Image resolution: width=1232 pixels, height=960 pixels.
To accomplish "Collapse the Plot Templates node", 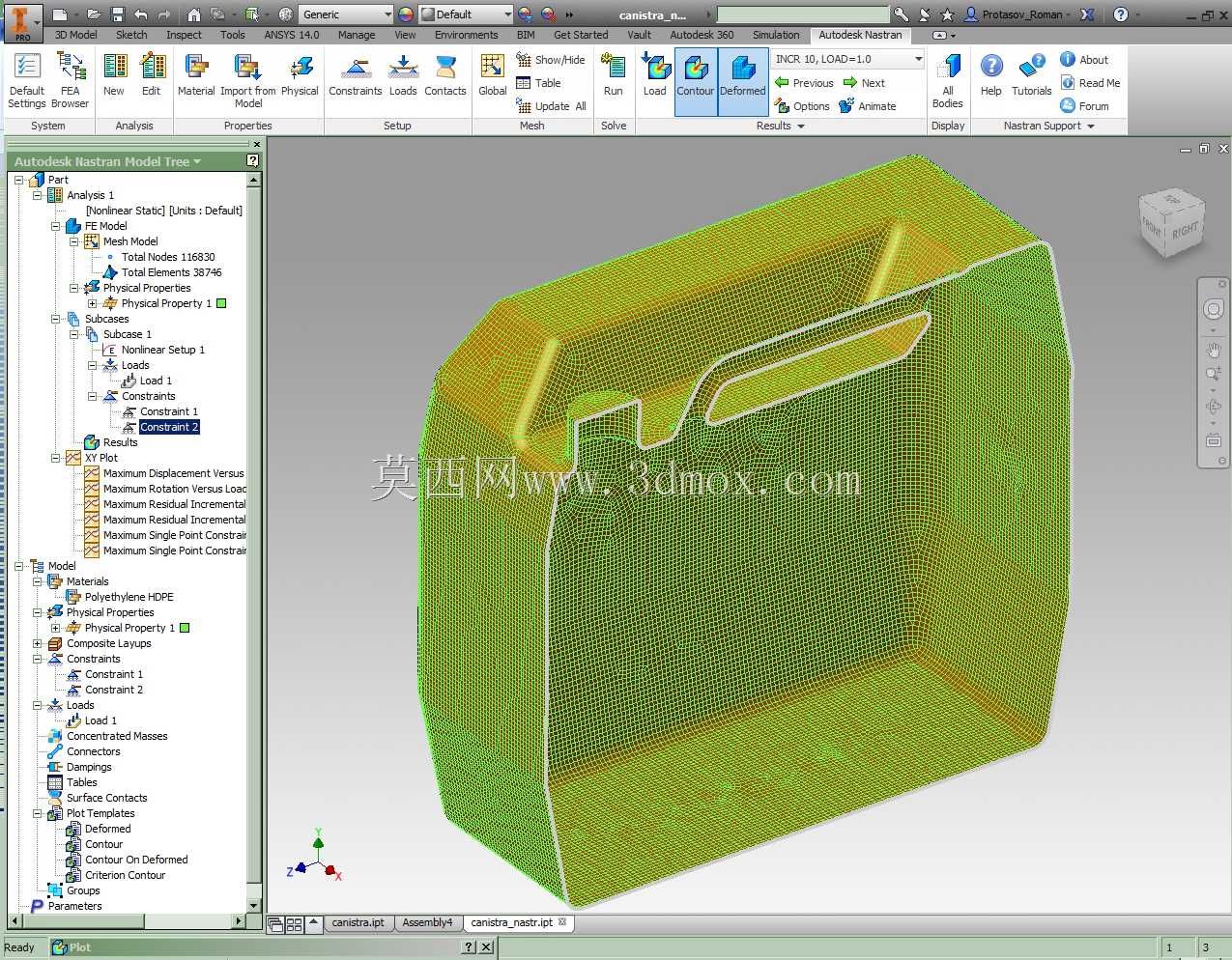I will click(37, 813).
